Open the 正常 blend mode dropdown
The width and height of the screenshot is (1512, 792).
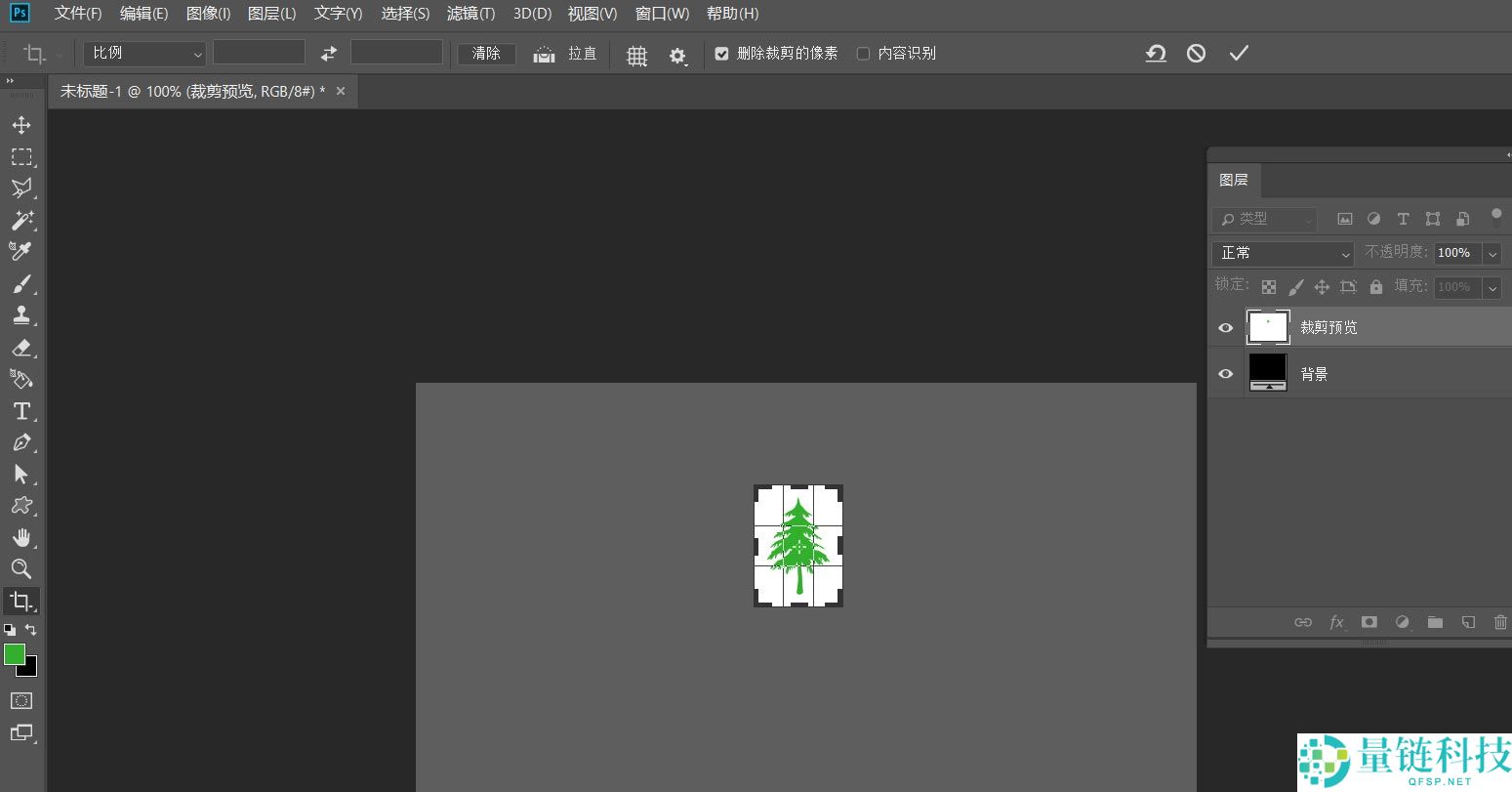[1282, 253]
